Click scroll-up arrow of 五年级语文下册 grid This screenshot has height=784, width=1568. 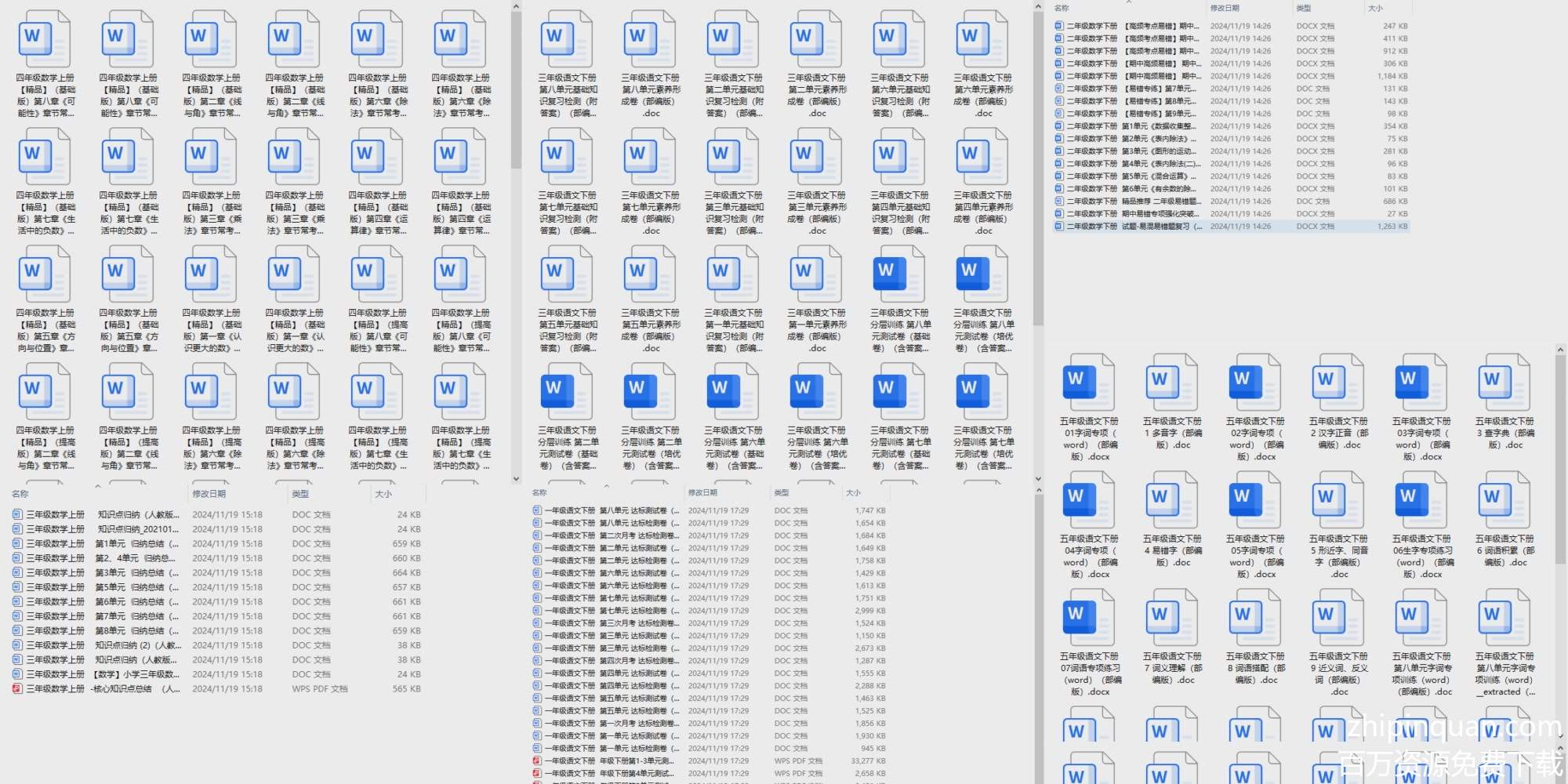tap(1560, 350)
